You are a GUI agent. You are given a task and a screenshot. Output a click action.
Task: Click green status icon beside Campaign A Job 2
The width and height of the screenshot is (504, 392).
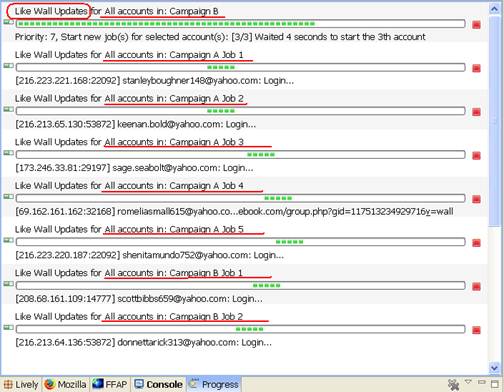click(x=8, y=109)
